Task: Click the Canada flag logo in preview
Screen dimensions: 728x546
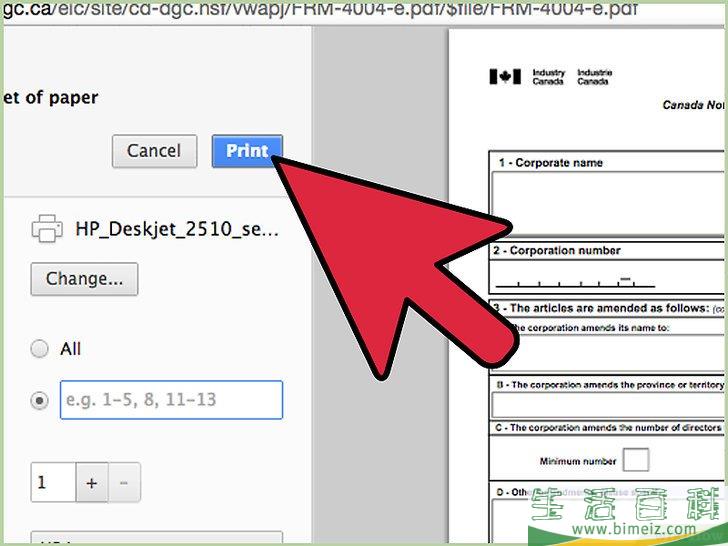Action: pyautogui.click(x=505, y=77)
